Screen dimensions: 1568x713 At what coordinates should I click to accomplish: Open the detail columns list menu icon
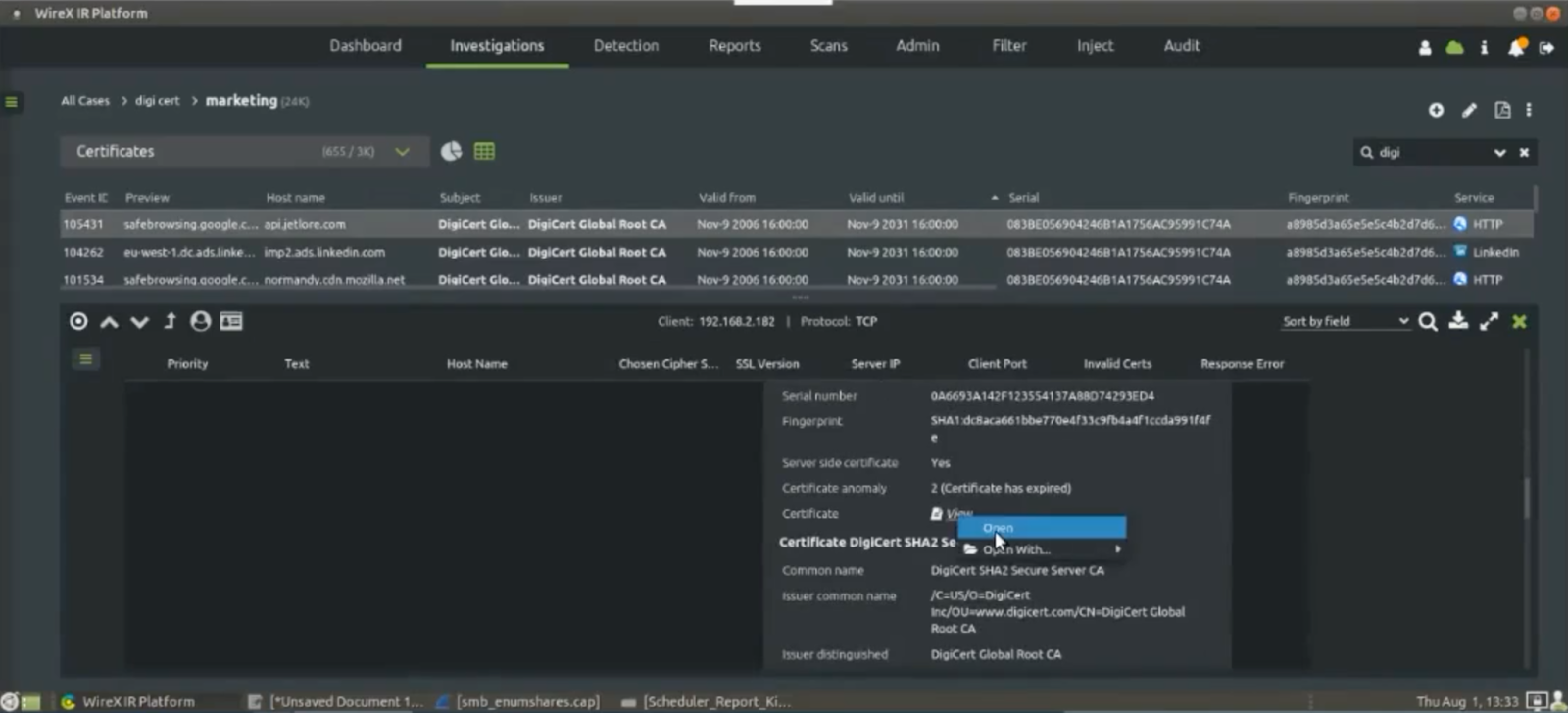[x=86, y=359]
